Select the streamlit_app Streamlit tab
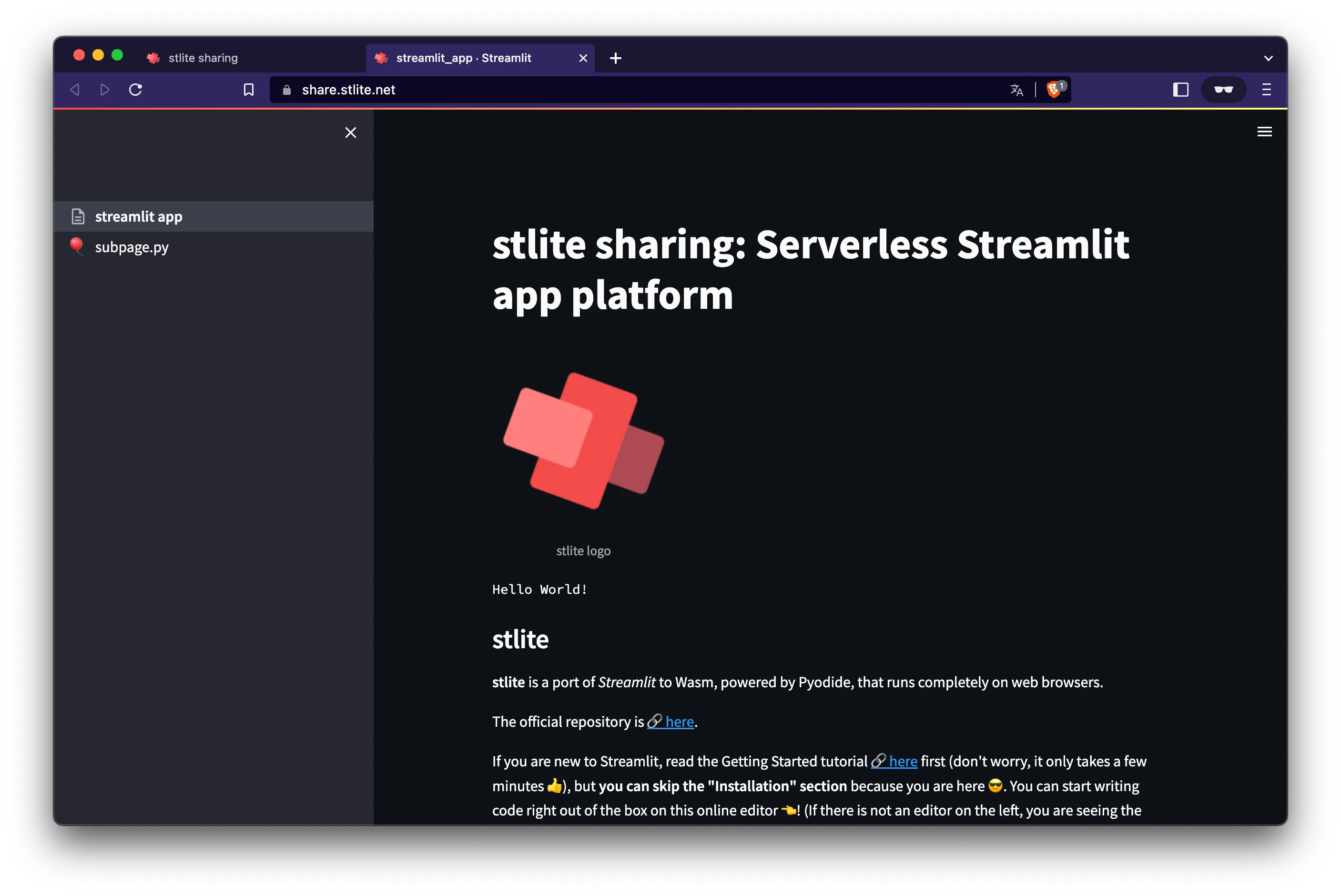The width and height of the screenshot is (1341, 896). pyautogui.click(x=464, y=58)
